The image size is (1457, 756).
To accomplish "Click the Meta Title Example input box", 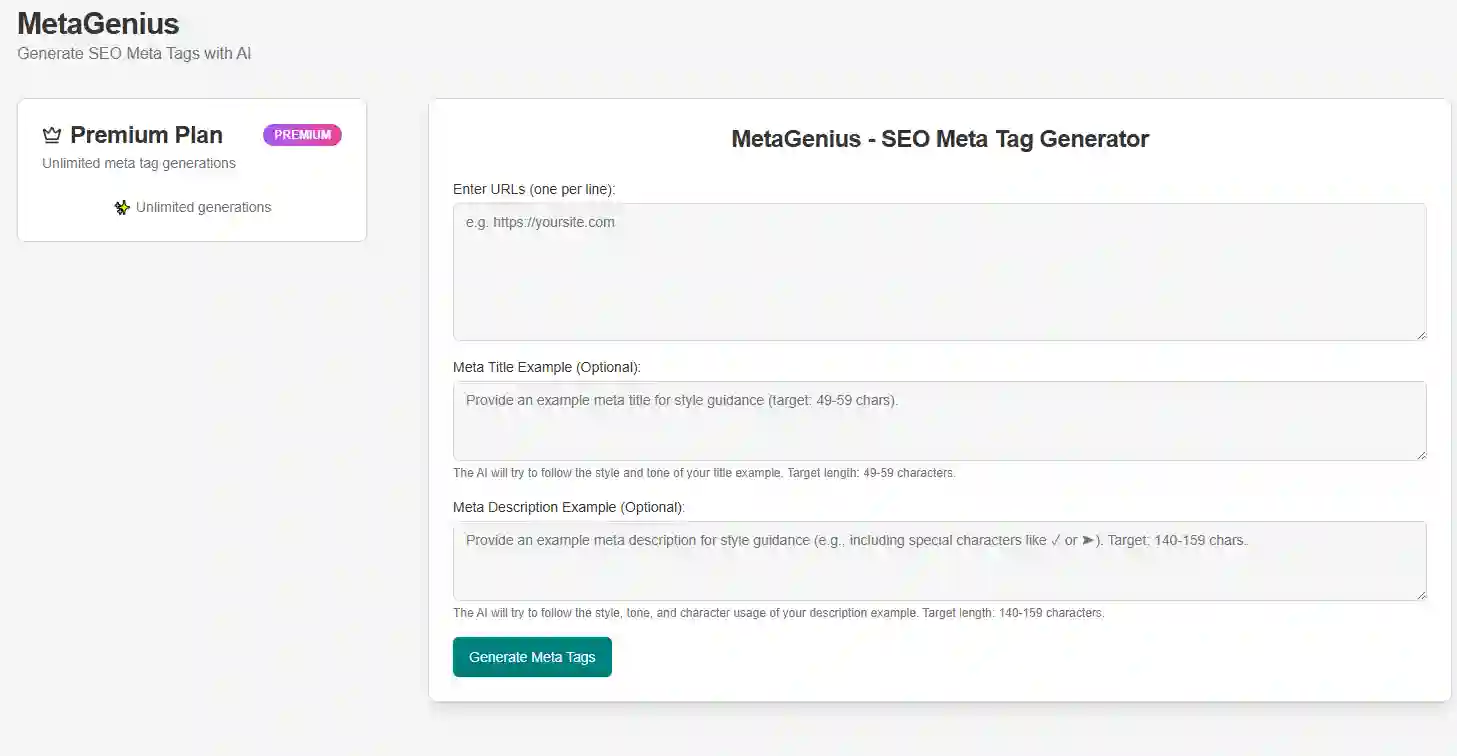I will [x=939, y=420].
